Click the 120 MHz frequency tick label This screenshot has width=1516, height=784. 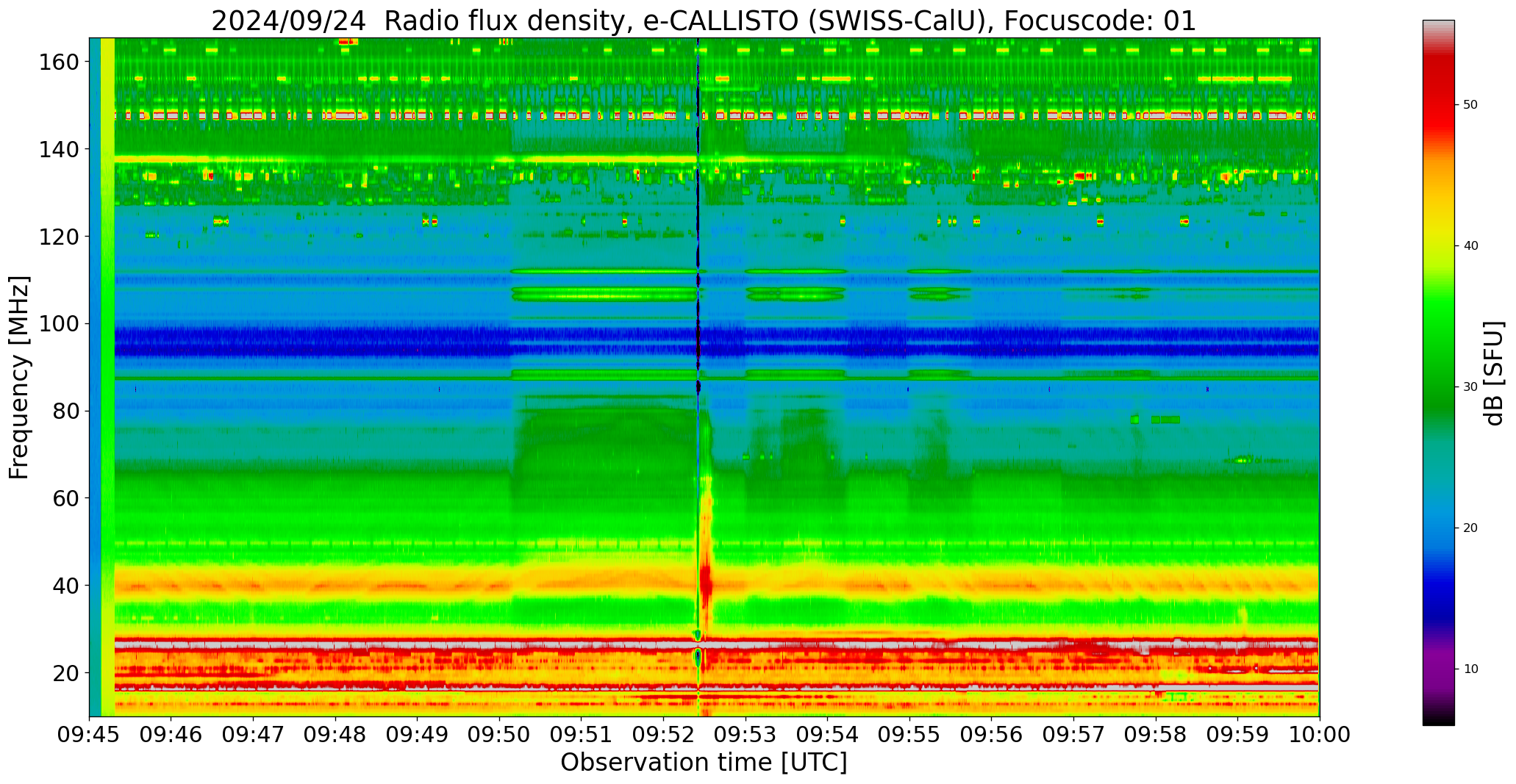(59, 237)
